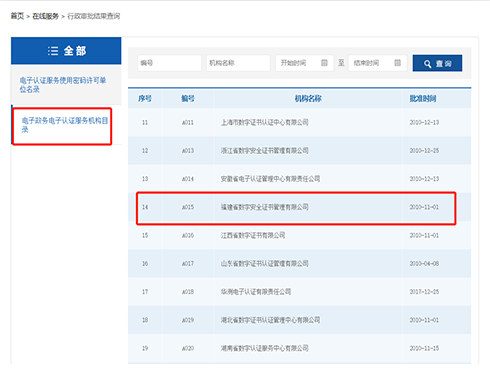This screenshot has width=490, height=374.
Task: Click code cell A018
Action: pos(188,292)
